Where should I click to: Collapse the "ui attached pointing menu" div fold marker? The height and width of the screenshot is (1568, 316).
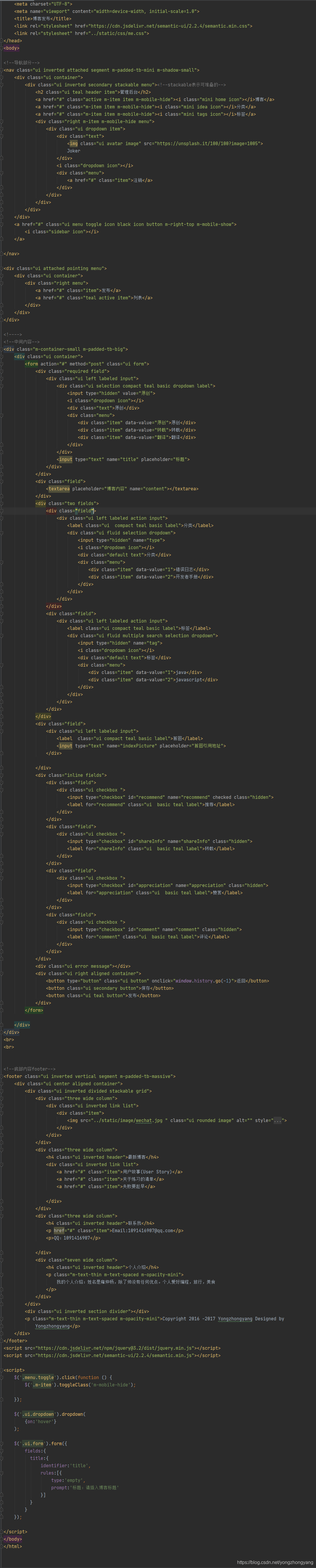[2, 269]
